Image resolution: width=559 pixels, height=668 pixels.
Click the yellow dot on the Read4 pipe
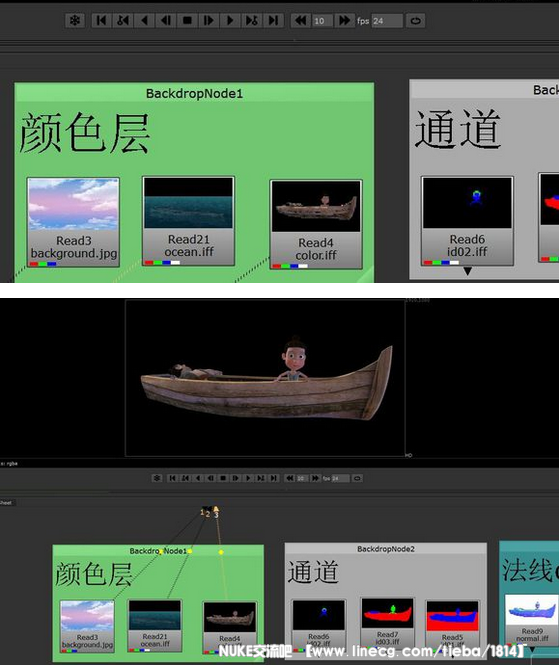pos(221,552)
